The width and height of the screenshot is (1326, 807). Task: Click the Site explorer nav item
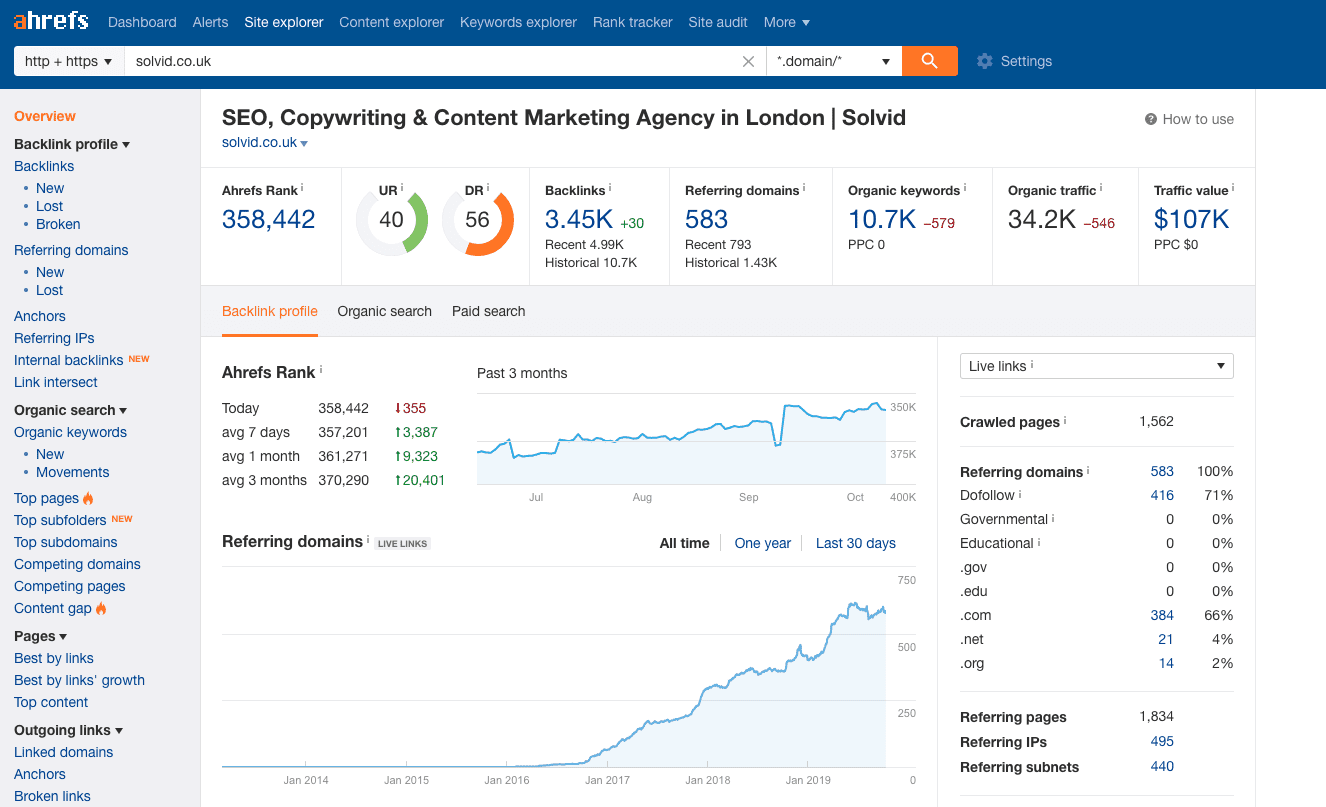coord(284,22)
